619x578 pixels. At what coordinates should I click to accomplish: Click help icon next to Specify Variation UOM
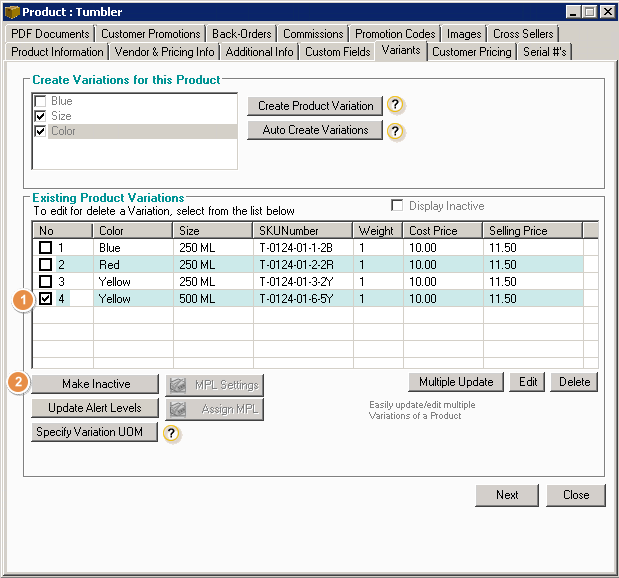click(x=172, y=433)
